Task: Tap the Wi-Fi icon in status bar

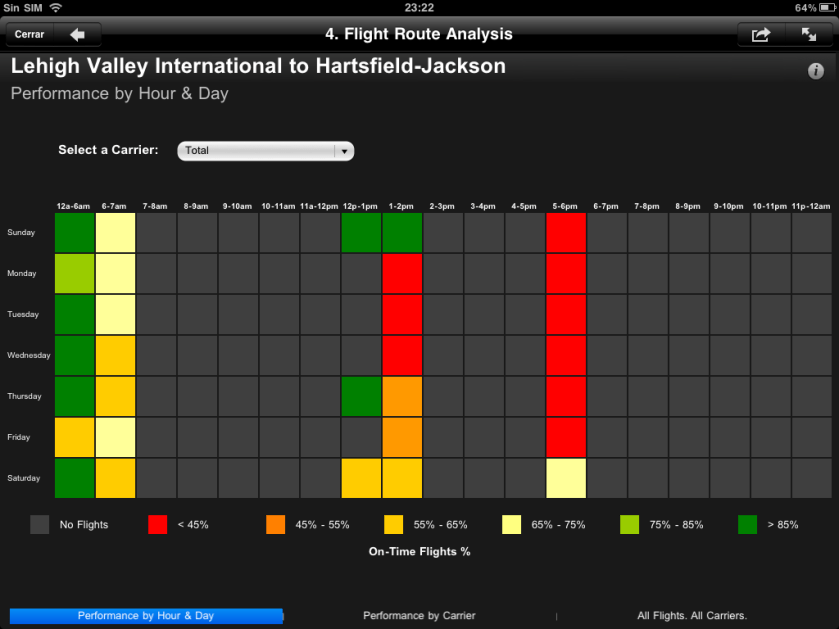Action: [56, 7]
